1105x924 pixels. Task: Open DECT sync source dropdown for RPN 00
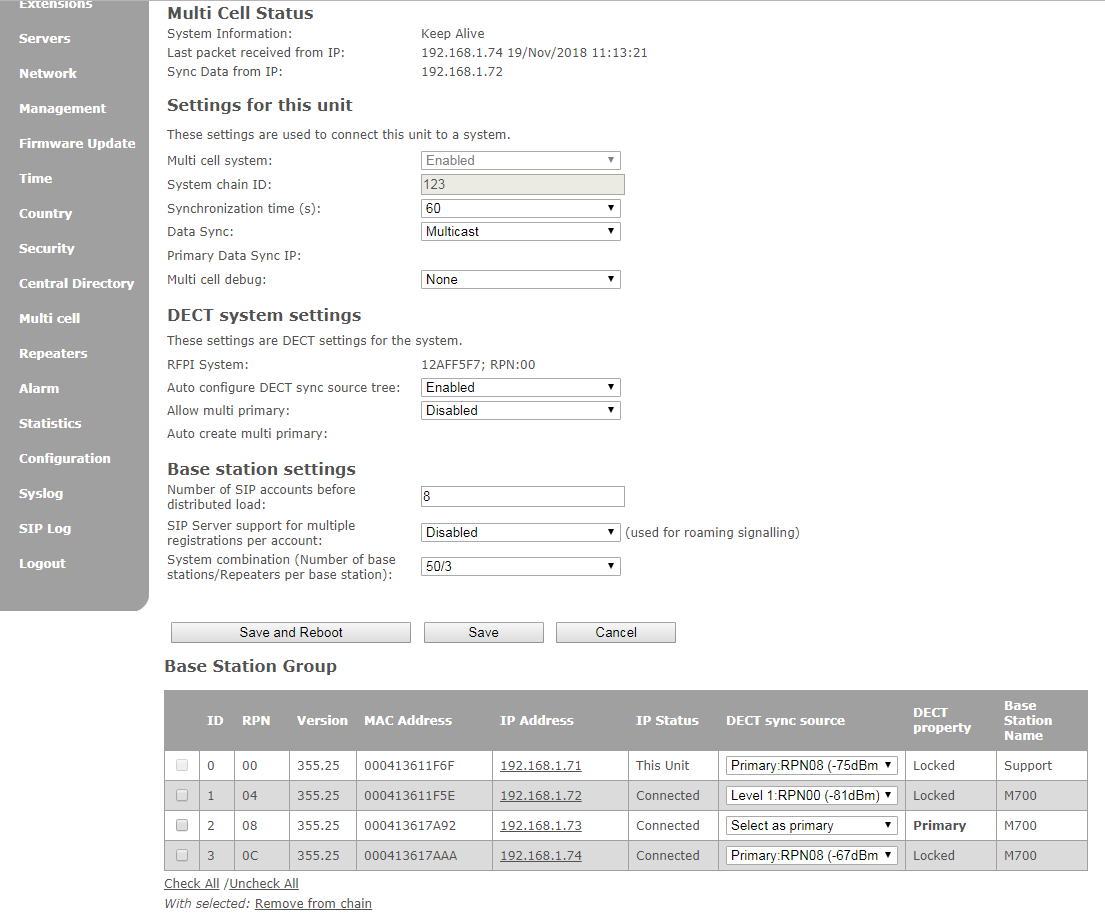click(x=812, y=765)
